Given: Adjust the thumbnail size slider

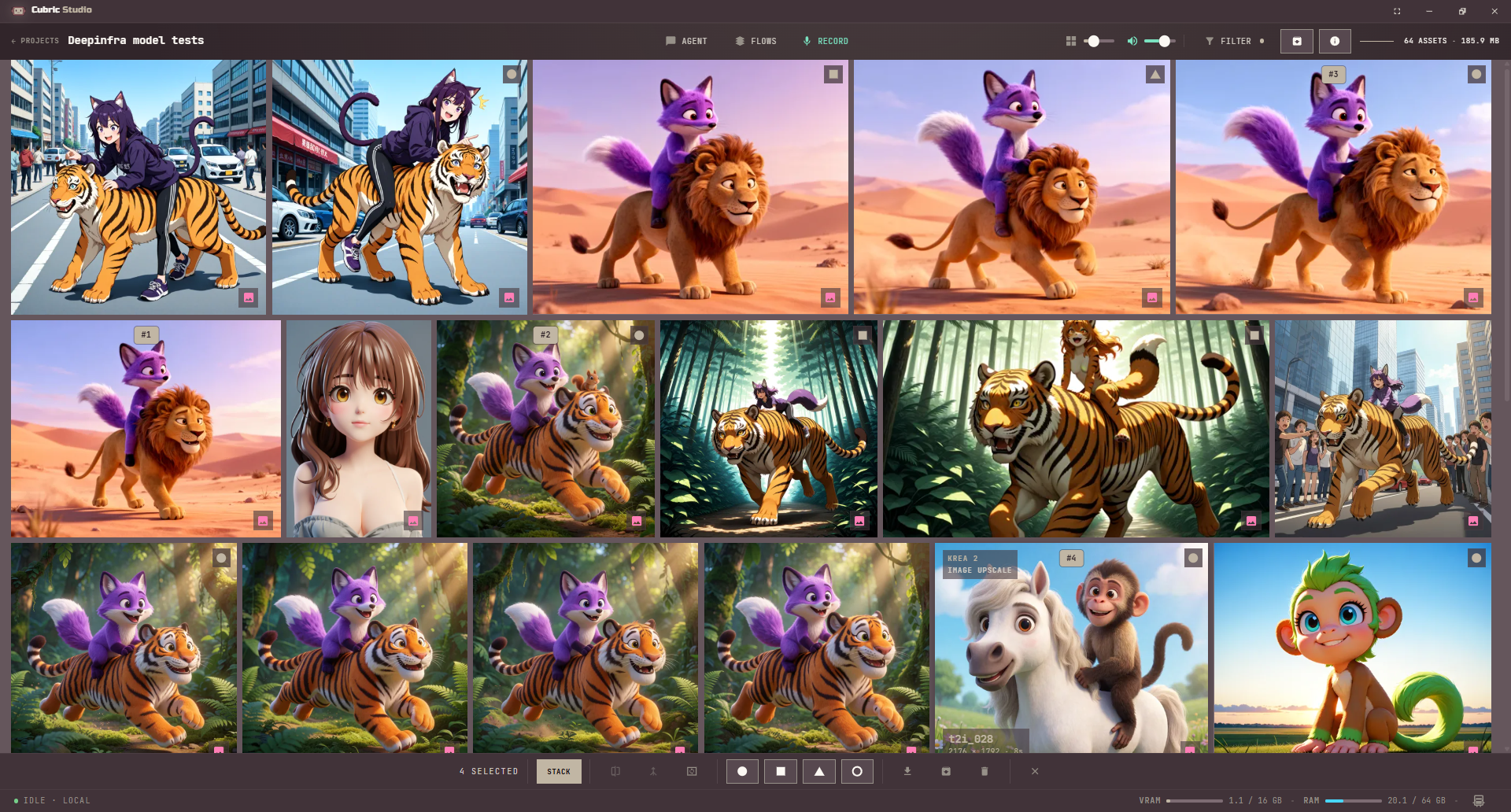Looking at the screenshot, I should [1099, 41].
